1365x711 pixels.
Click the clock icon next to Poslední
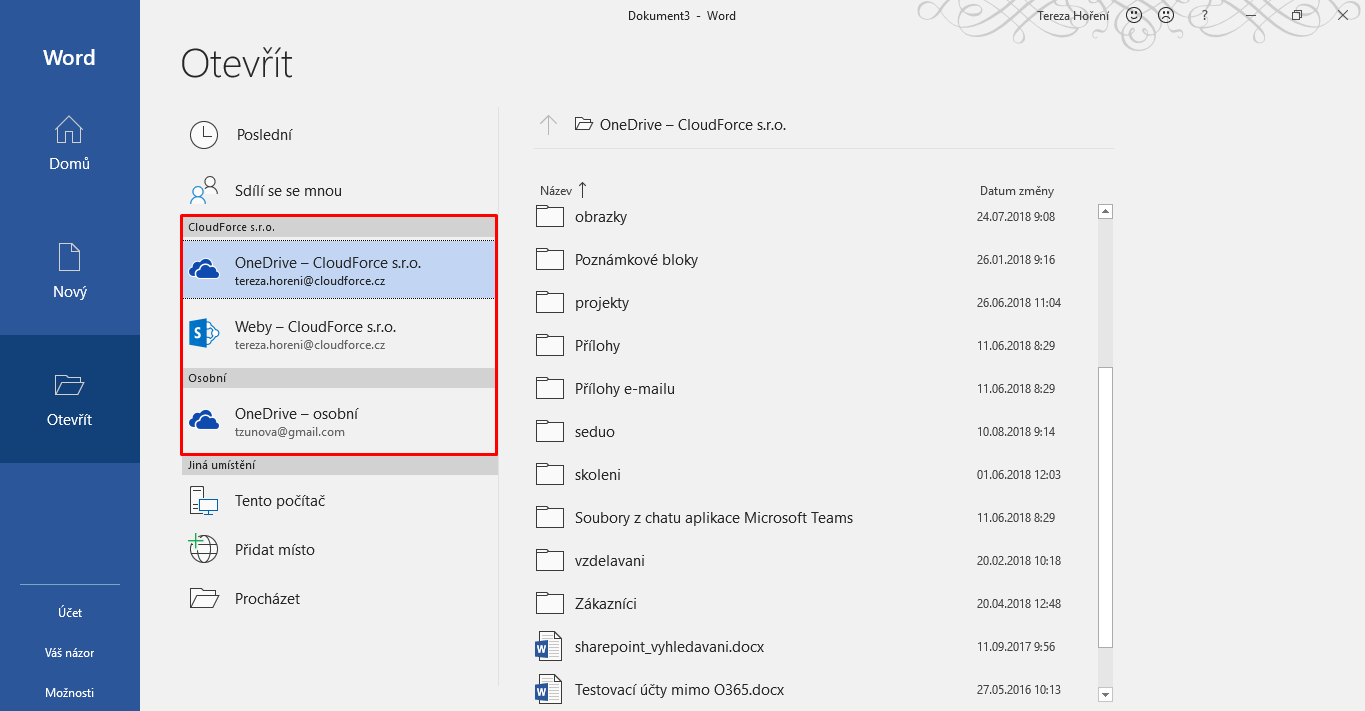click(x=204, y=135)
